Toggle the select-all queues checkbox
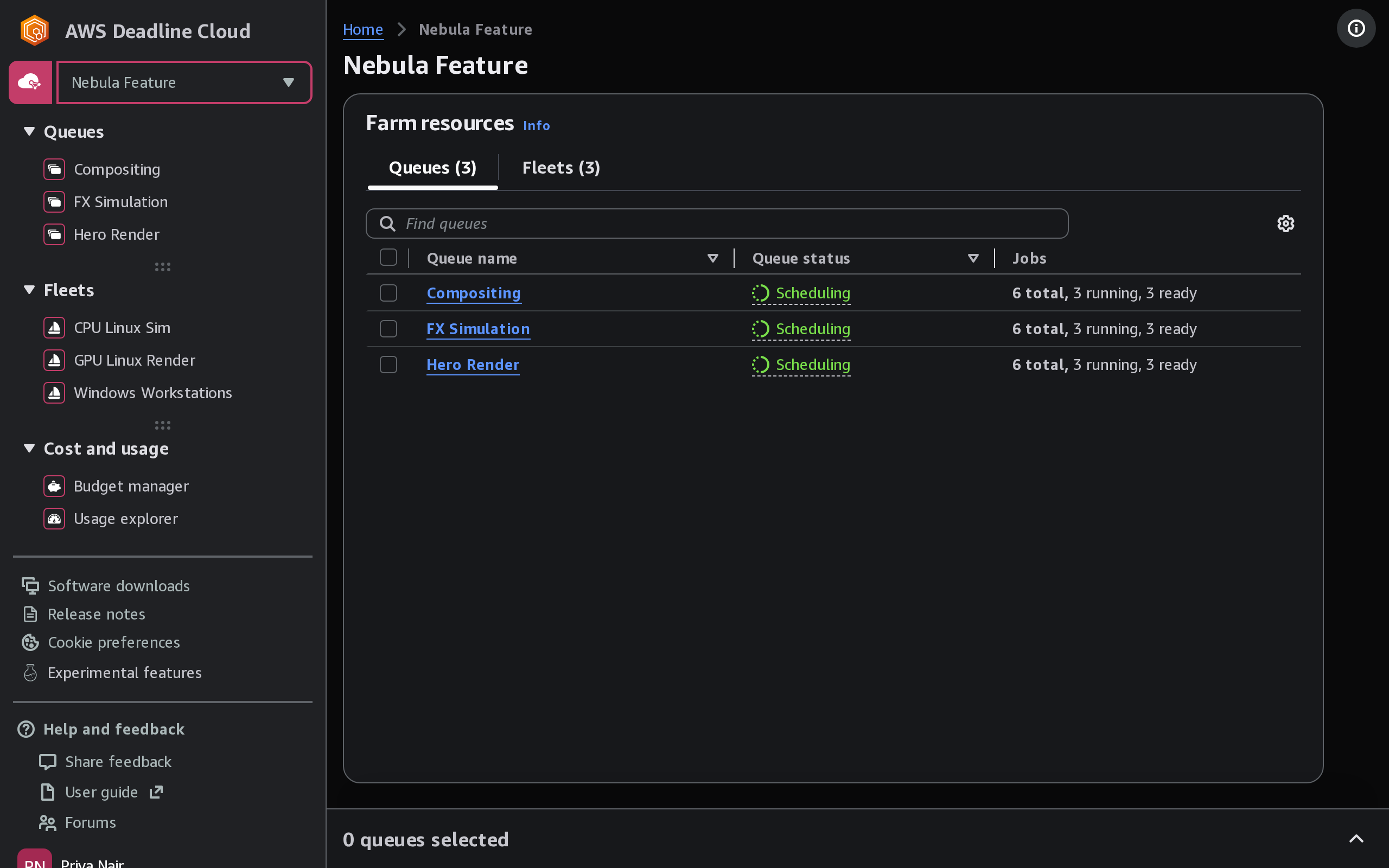Viewport: 1389px width, 868px height. [x=388, y=258]
